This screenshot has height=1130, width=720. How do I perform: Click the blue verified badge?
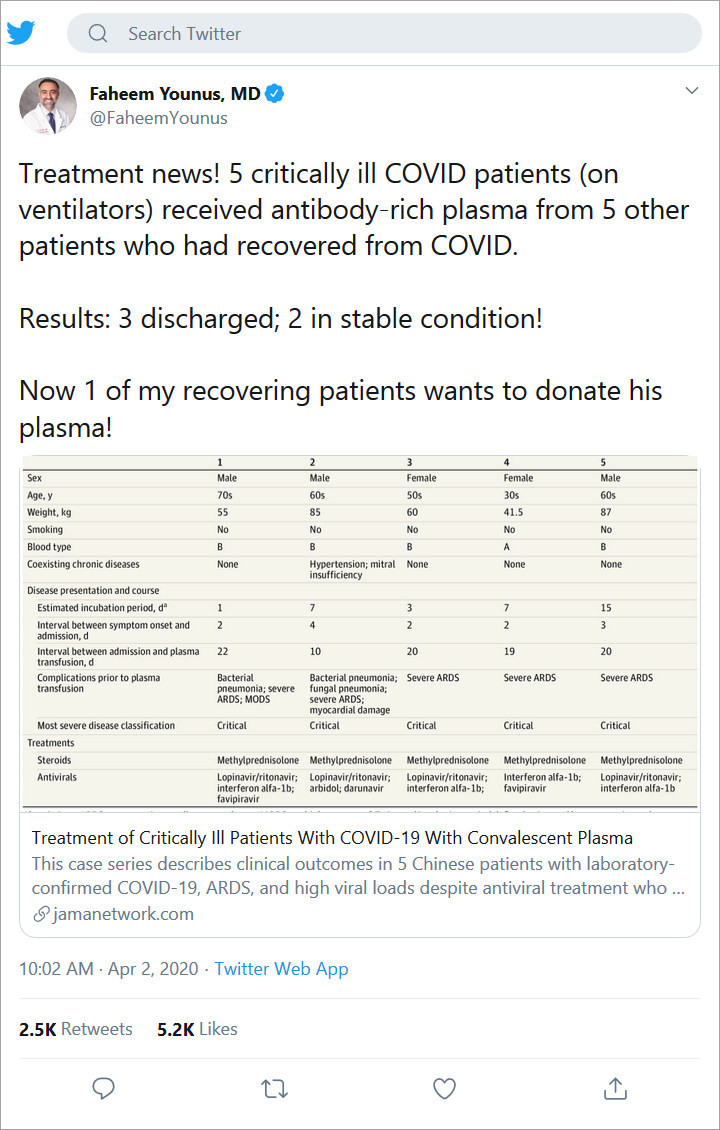pos(275,94)
